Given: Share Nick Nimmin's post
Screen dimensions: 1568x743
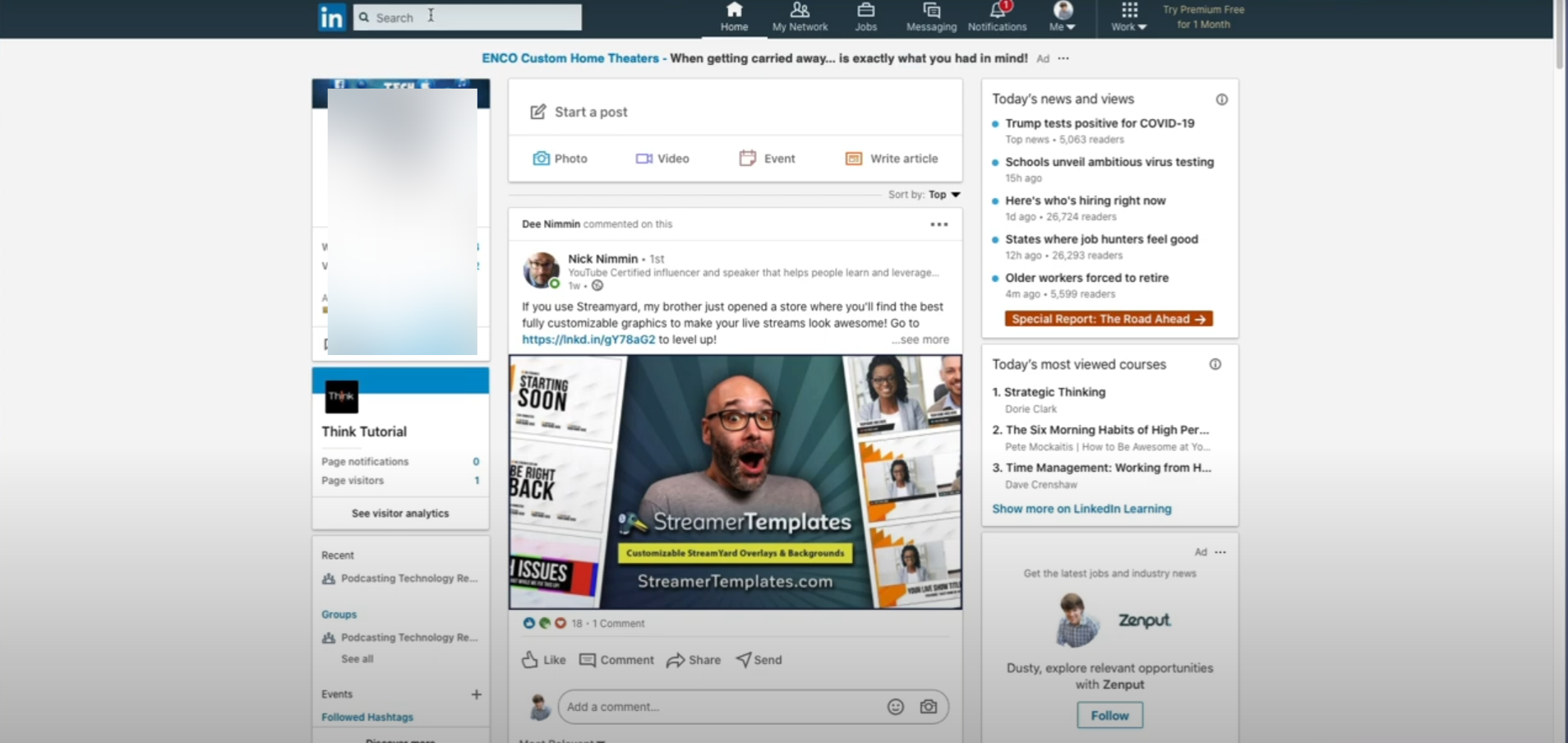Looking at the screenshot, I should [x=694, y=660].
